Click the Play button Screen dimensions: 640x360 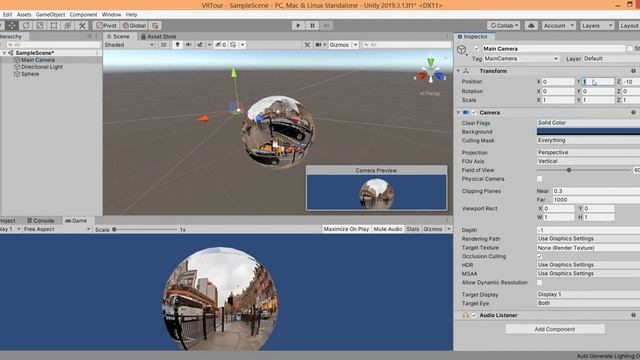[298, 25]
